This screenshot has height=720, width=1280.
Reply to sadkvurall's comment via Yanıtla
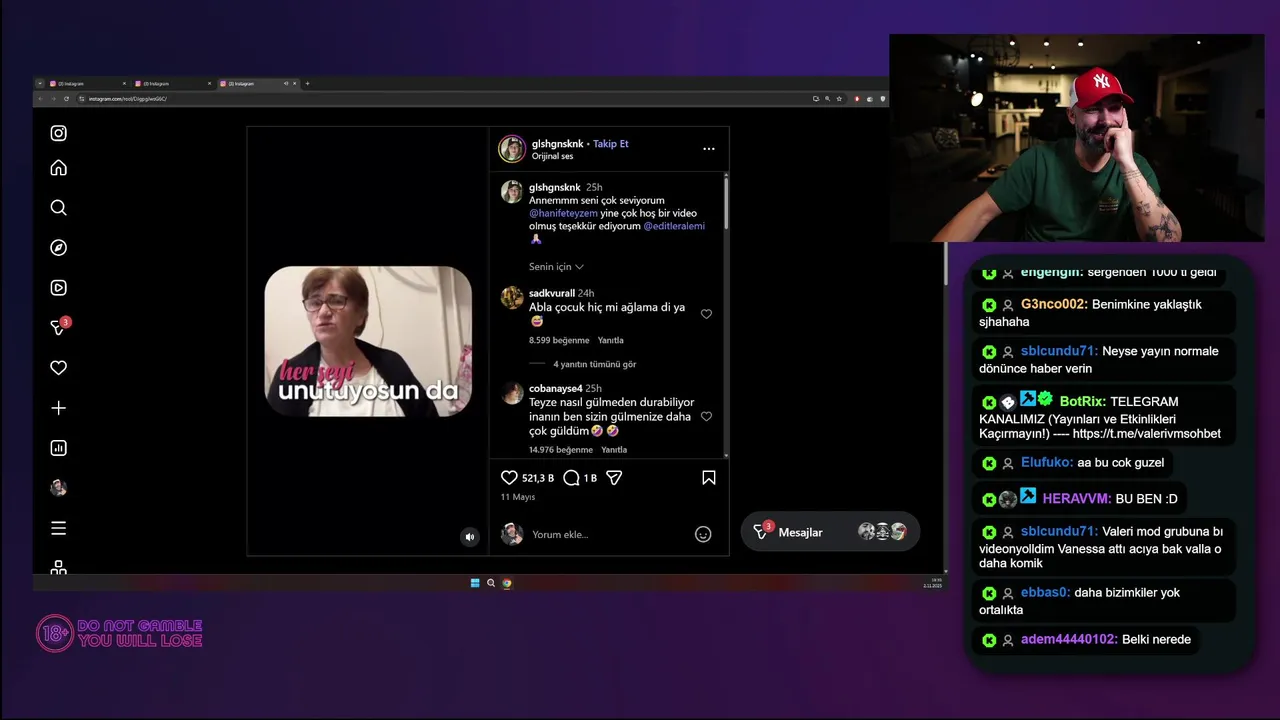pos(610,340)
